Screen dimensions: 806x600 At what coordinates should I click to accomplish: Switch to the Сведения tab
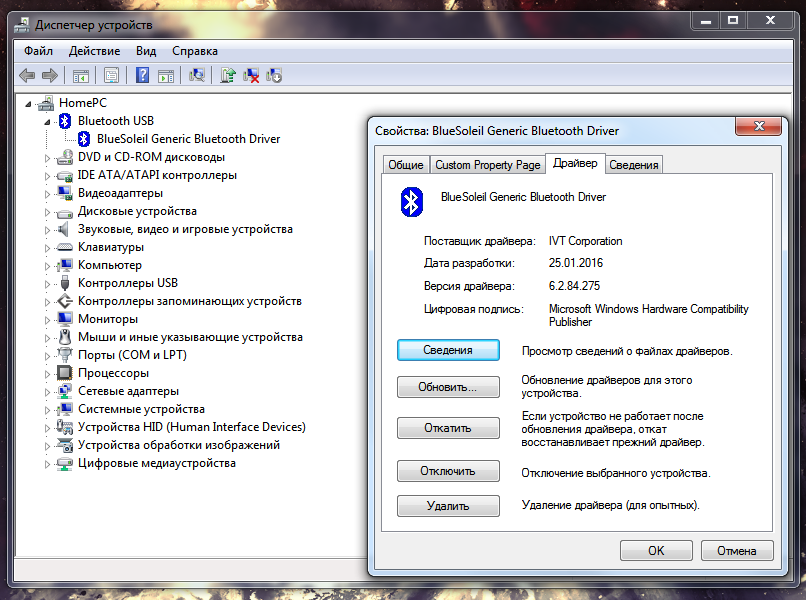click(x=634, y=165)
